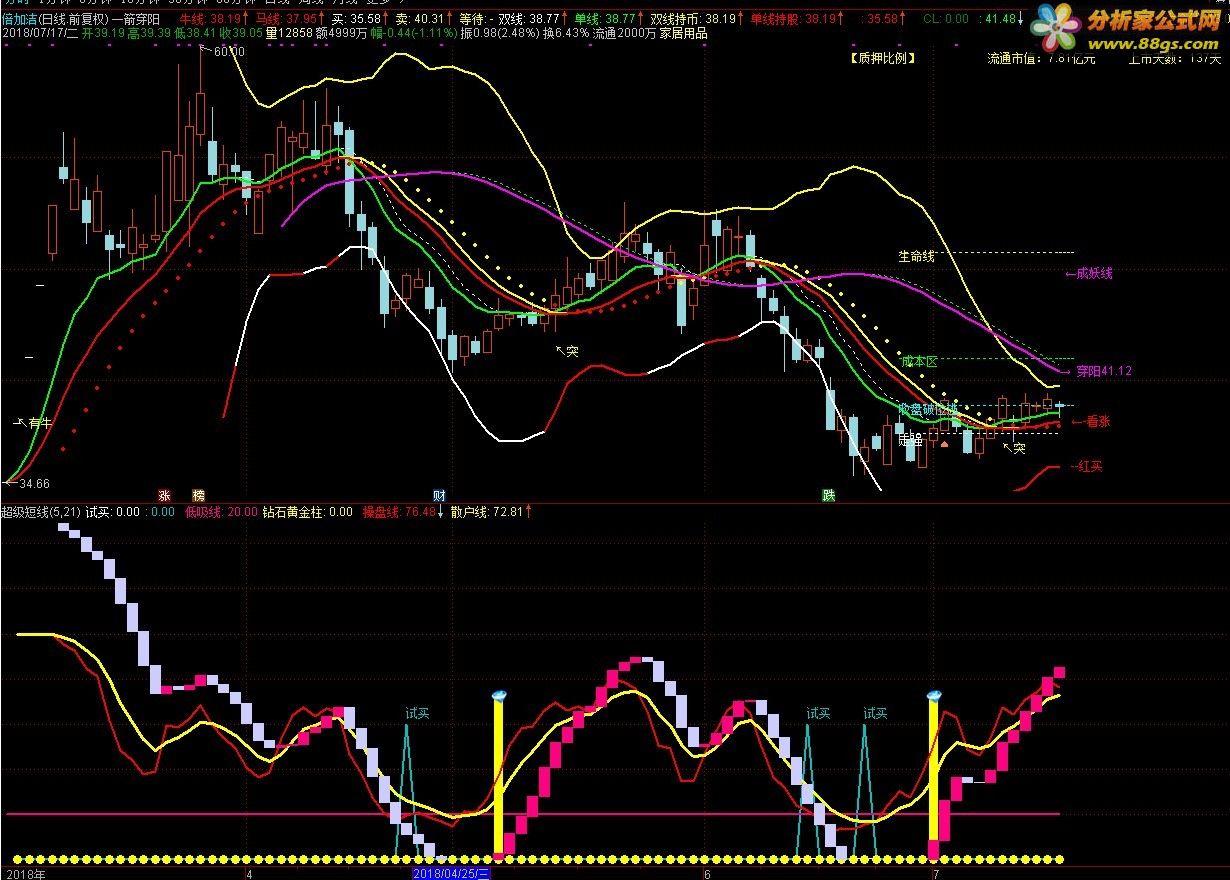
Task: Click the 双线: 38.77 value
Action: [x=529, y=19]
